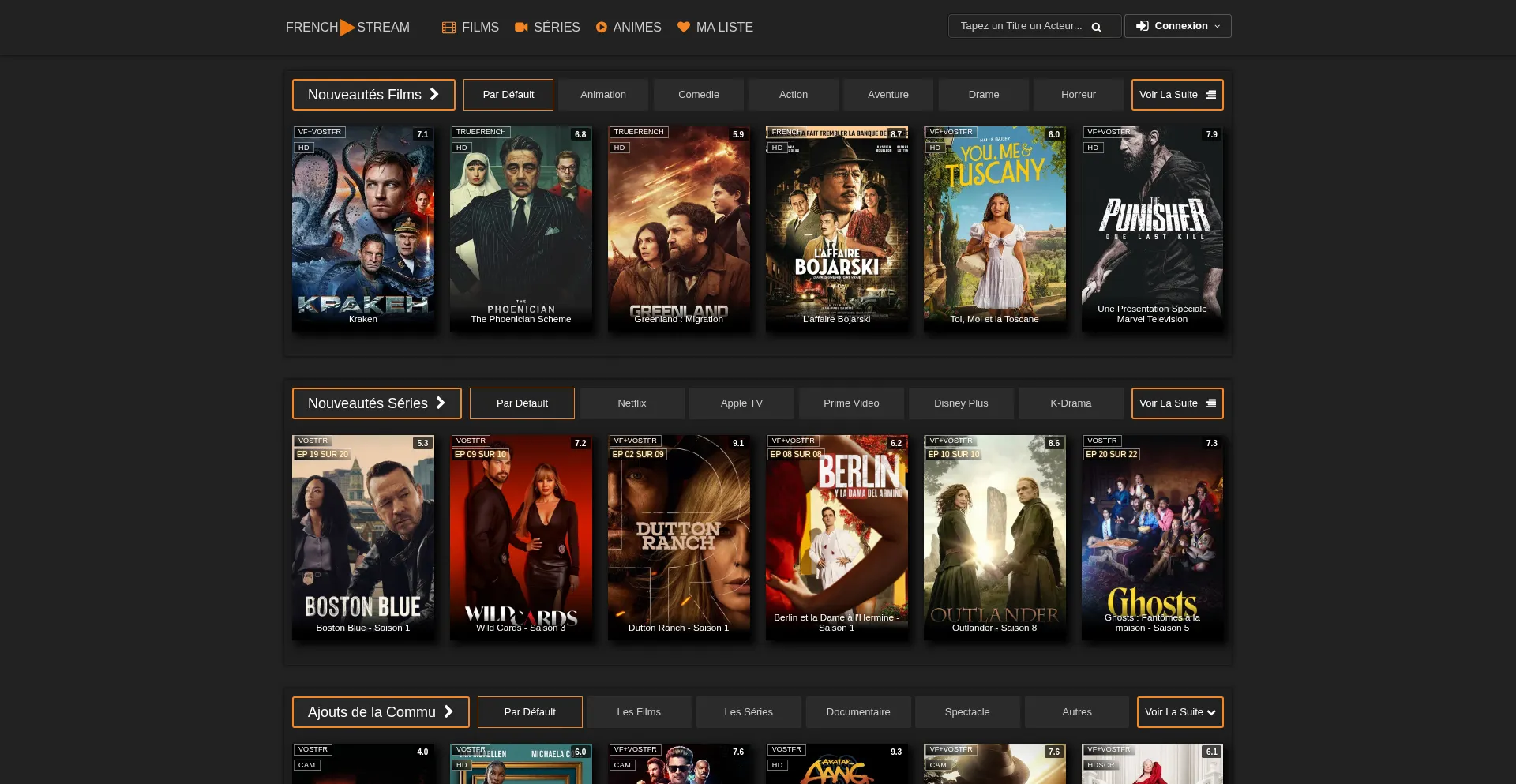Expand the community Voir La Suite chevron
The image size is (1516, 784).
coord(1211,712)
